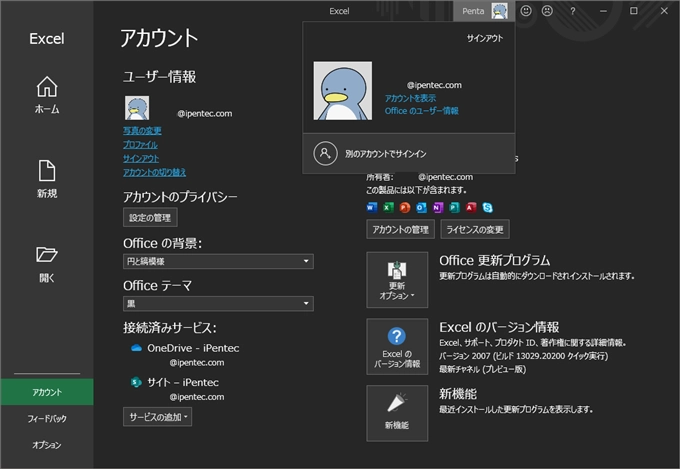Click the Skype app icon in product list
Viewport: 680px width, 469px height.
[x=487, y=208]
